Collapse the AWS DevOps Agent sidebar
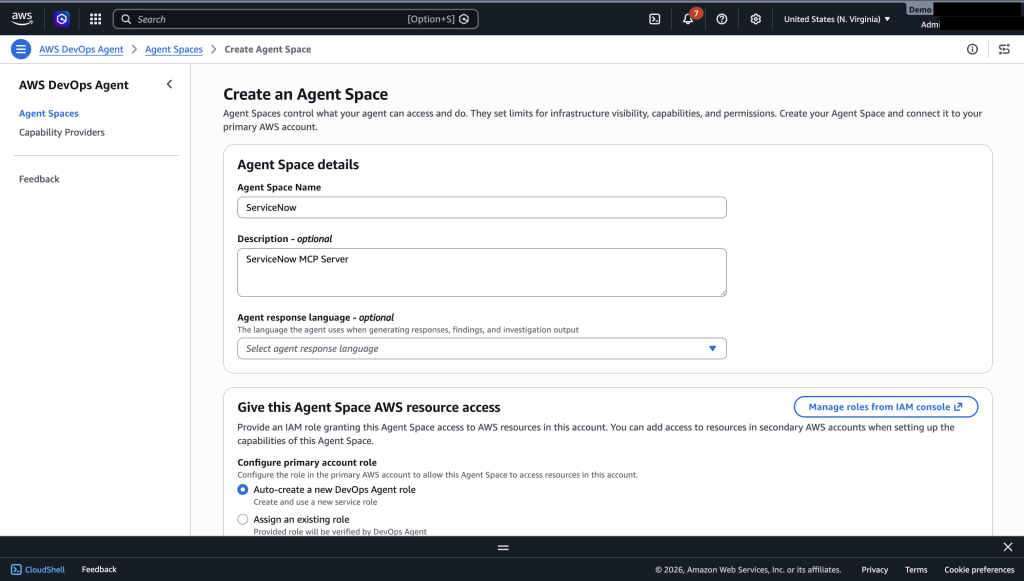 tap(170, 84)
